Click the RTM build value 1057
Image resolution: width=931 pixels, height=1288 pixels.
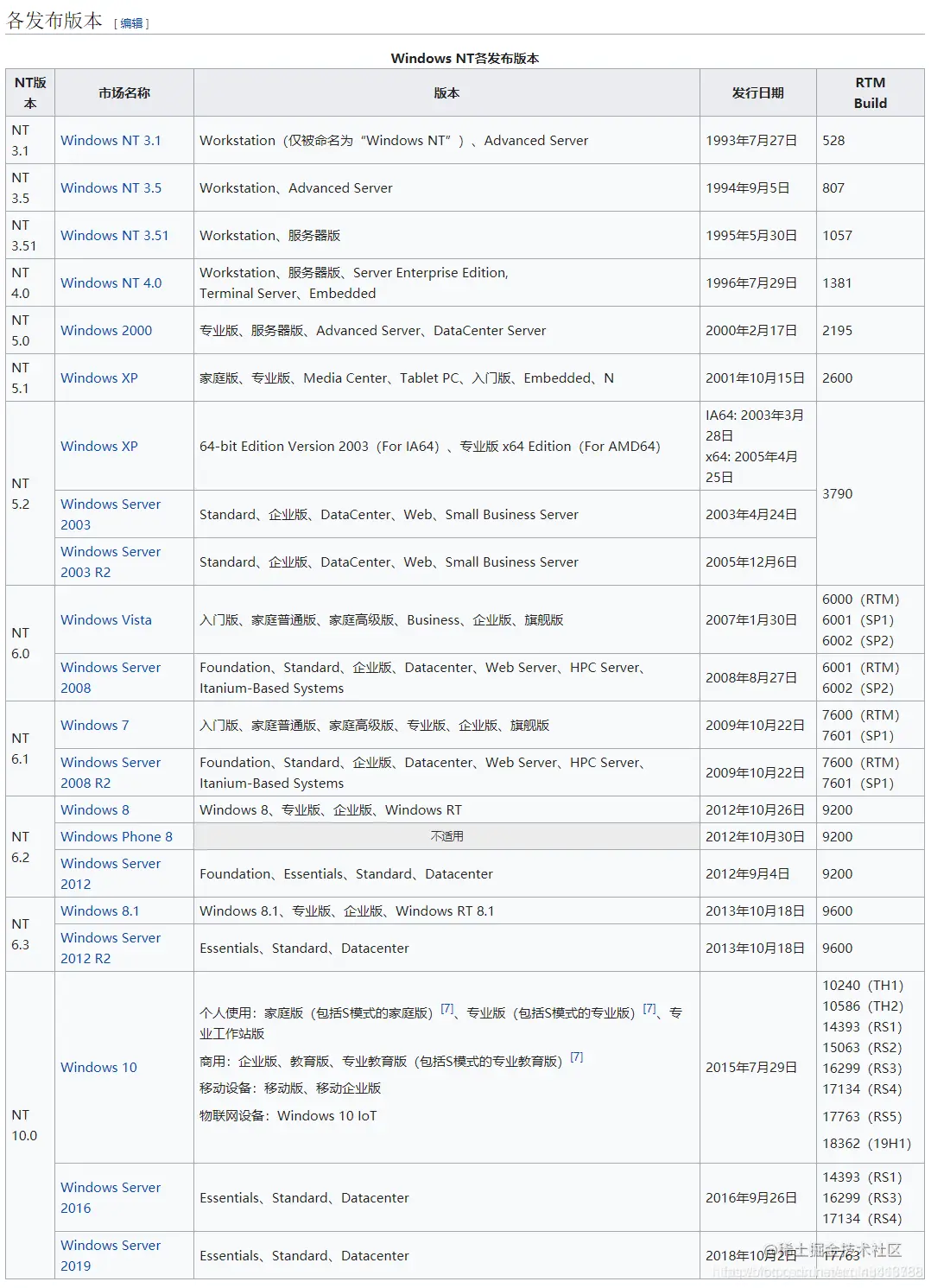837,235
